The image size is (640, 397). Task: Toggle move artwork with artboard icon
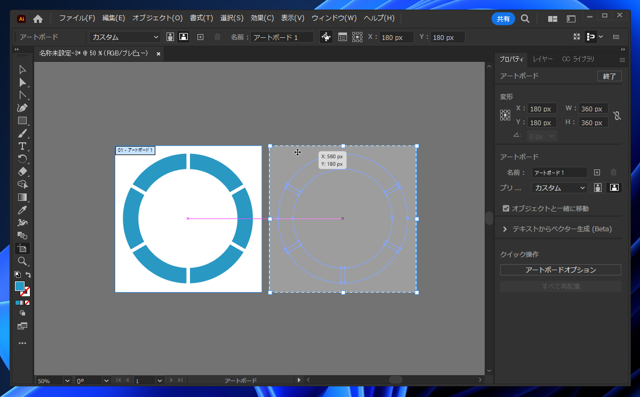pos(326,37)
